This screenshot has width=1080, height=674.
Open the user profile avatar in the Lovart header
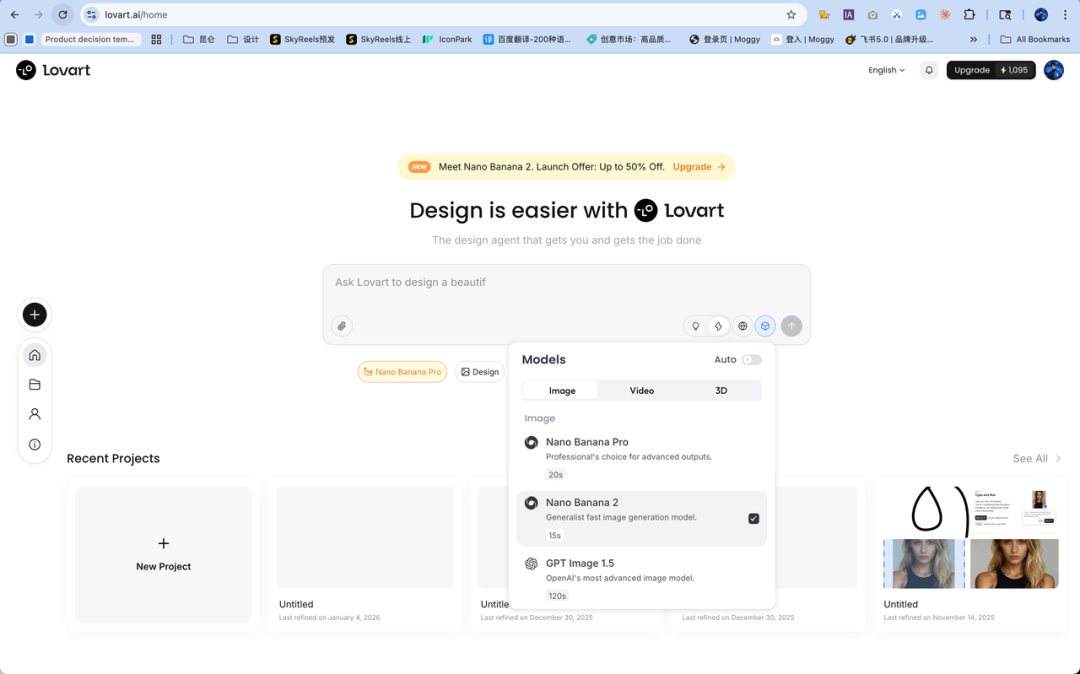coord(1053,70)
